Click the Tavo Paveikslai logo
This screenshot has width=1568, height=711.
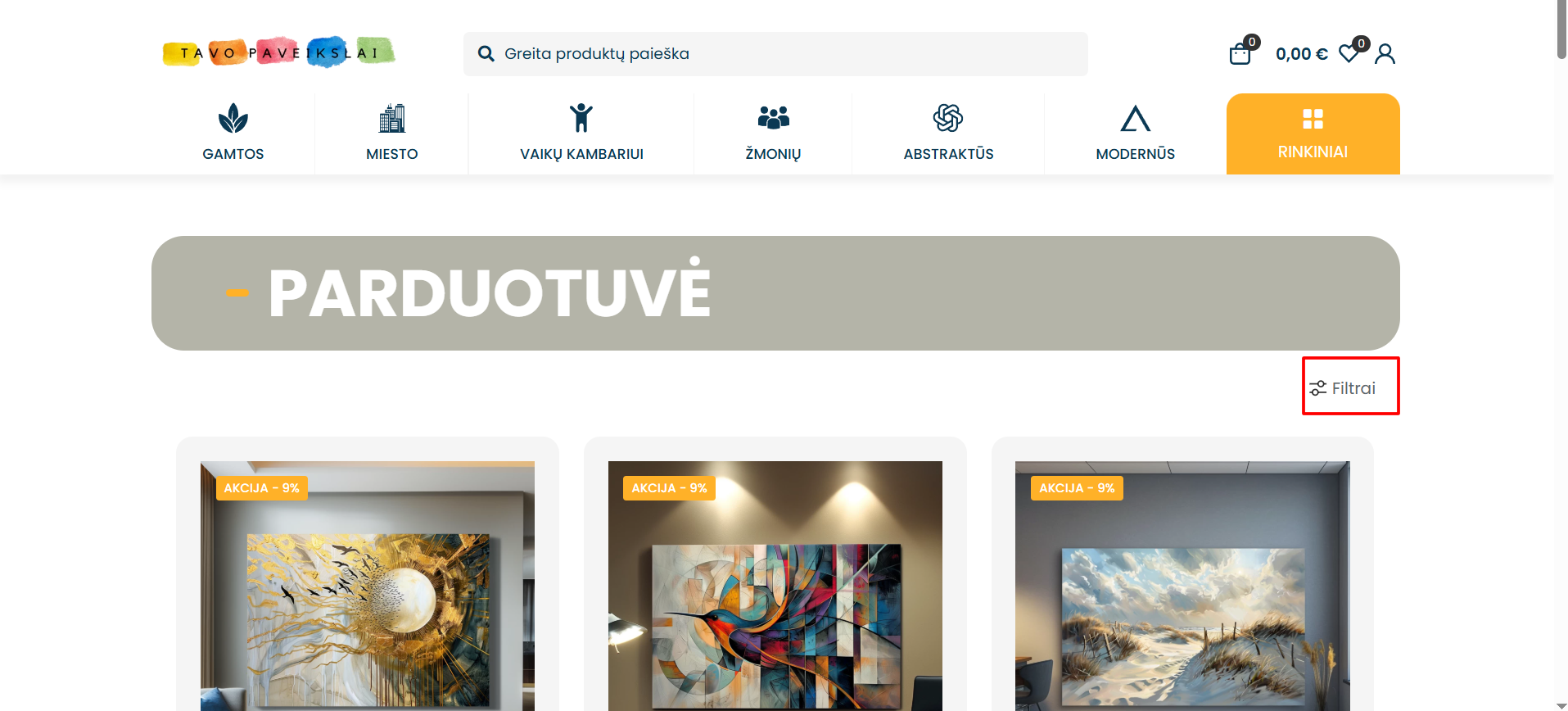pos(279,52)
